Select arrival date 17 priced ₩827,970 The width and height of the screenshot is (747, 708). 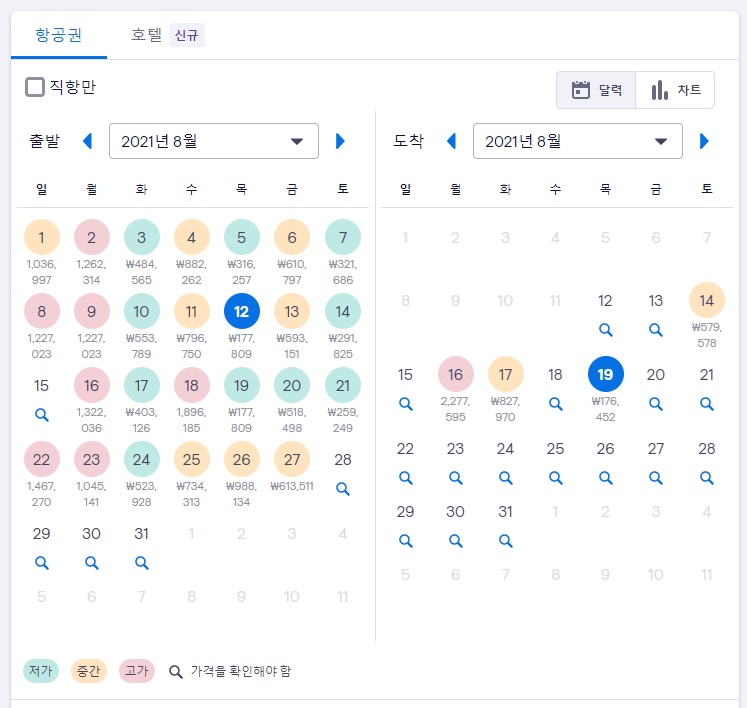pos(505,374)
